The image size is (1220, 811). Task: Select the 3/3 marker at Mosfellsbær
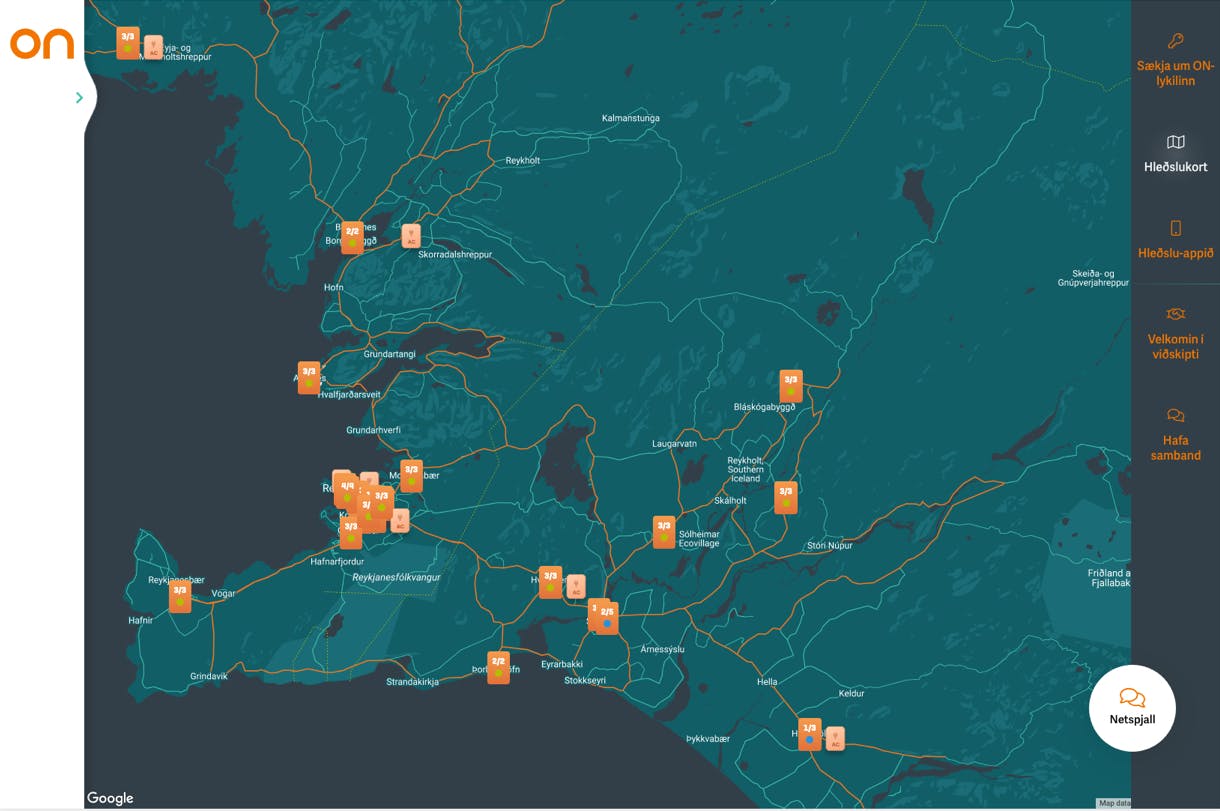tap(411, 475)
